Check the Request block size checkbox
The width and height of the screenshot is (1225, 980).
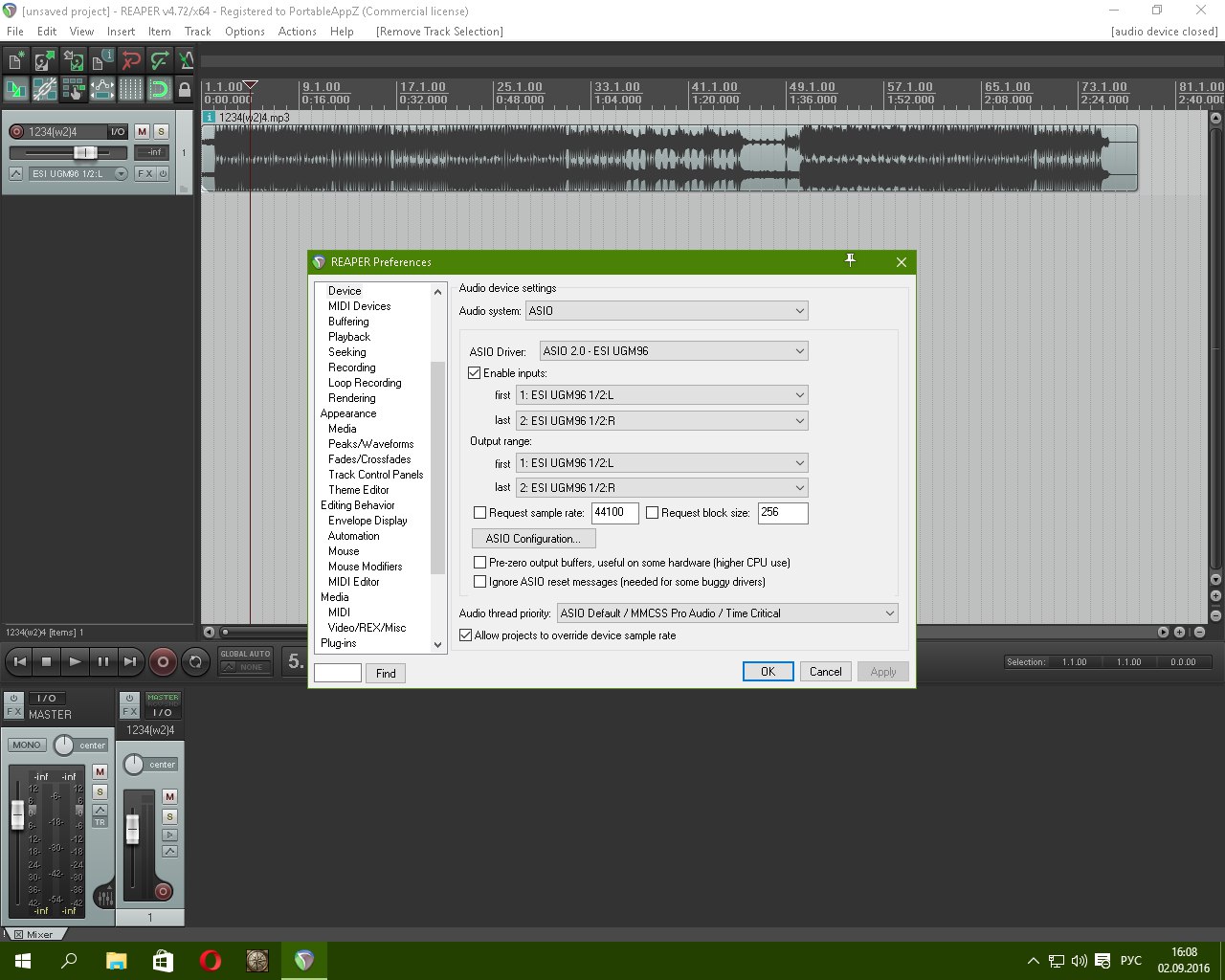pos(653,513)
